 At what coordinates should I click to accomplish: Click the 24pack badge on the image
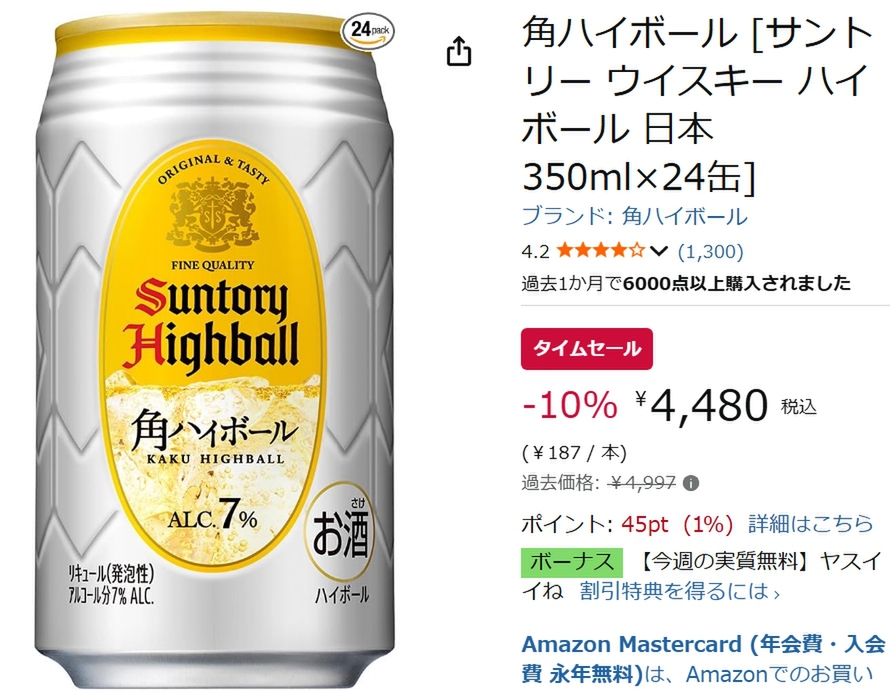[367, 30]
